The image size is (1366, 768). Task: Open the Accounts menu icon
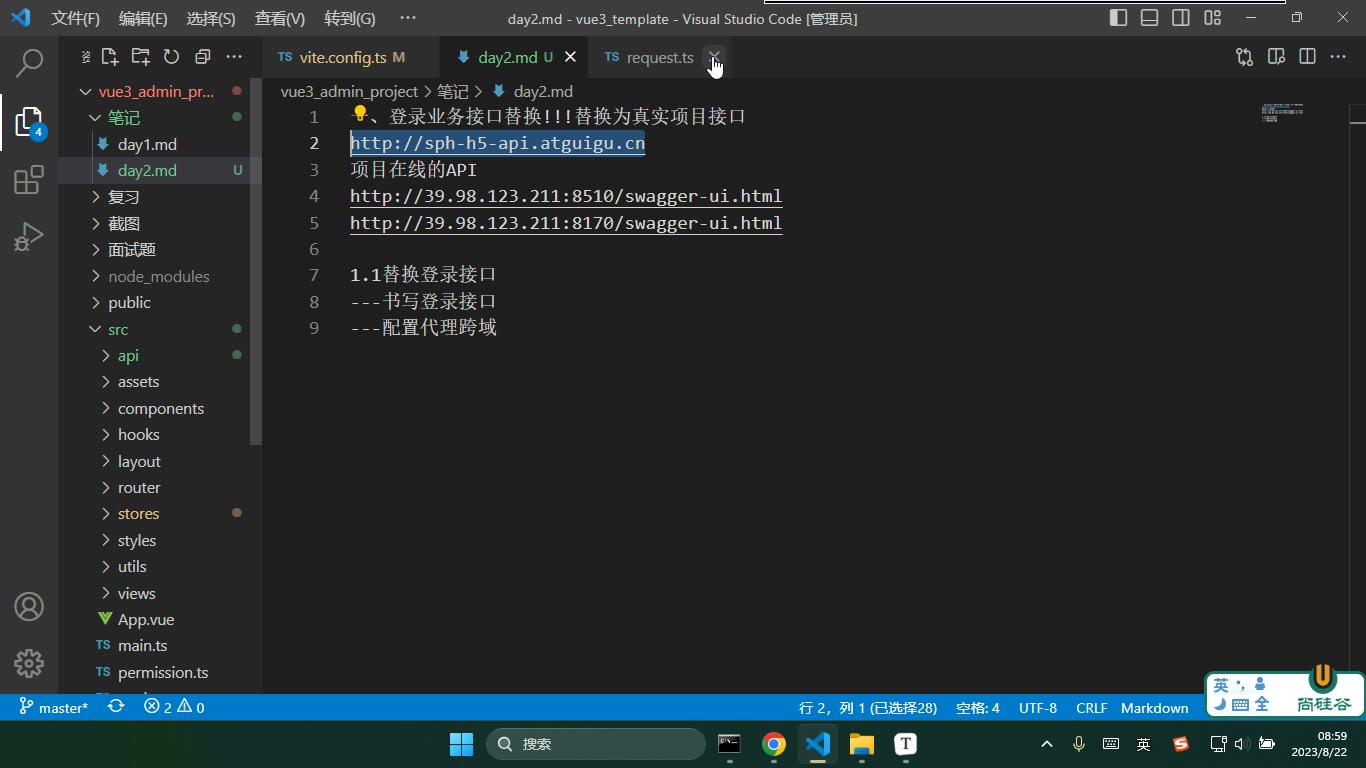[x=29, y=606]
